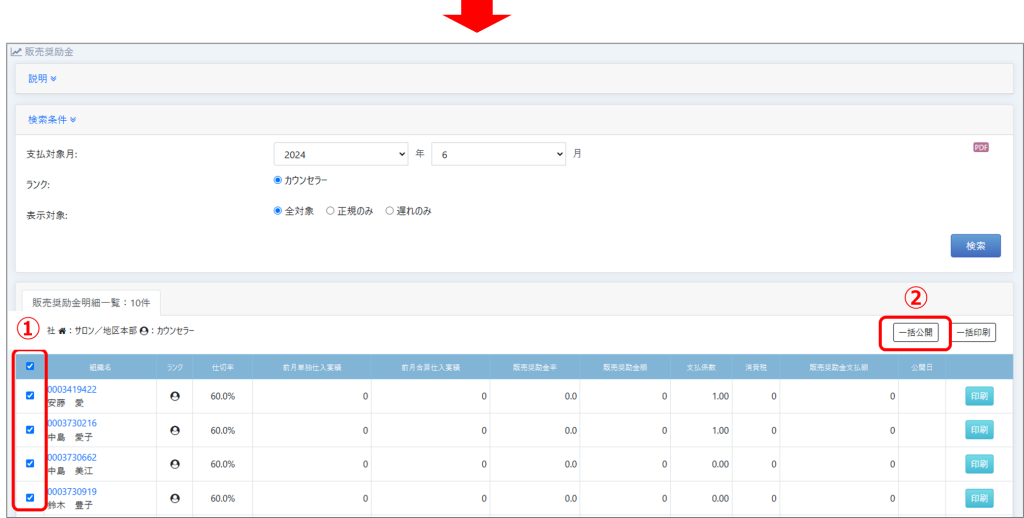The image size is (1024, 518).
Task: Click rank icon in 安藤 愛 row
Action: click(x=175, y=396)
